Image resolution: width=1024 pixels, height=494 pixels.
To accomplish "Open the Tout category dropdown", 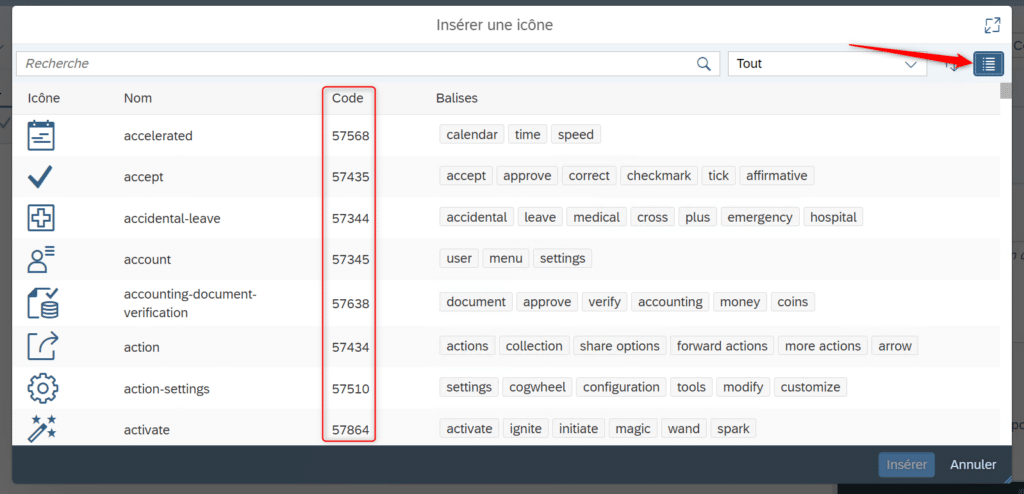I will click(828, 64).
